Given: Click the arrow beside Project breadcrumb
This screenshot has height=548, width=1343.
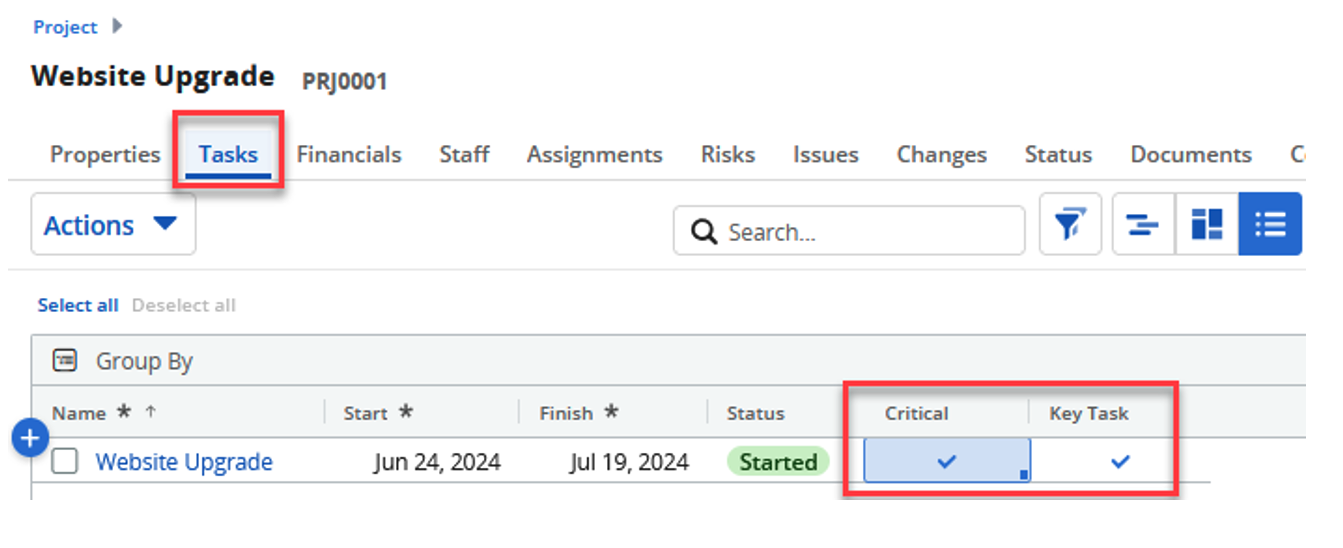Looking at the screenshot, I should [117, 26].
